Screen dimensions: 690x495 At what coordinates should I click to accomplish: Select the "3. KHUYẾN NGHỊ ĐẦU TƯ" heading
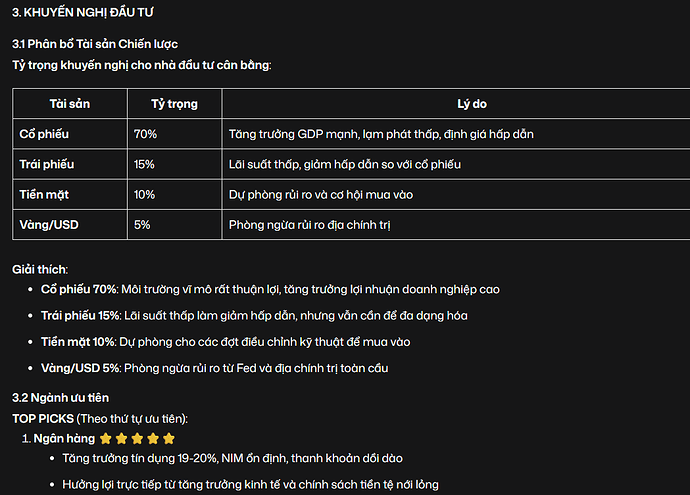(x=83, y=13)
